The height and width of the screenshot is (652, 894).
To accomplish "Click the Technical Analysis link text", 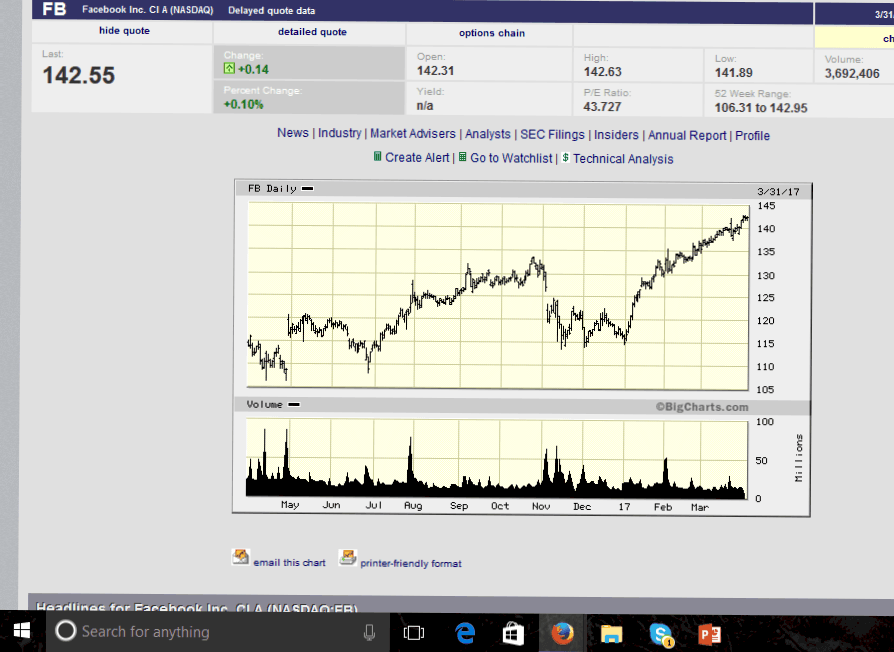I will point(623,159).
